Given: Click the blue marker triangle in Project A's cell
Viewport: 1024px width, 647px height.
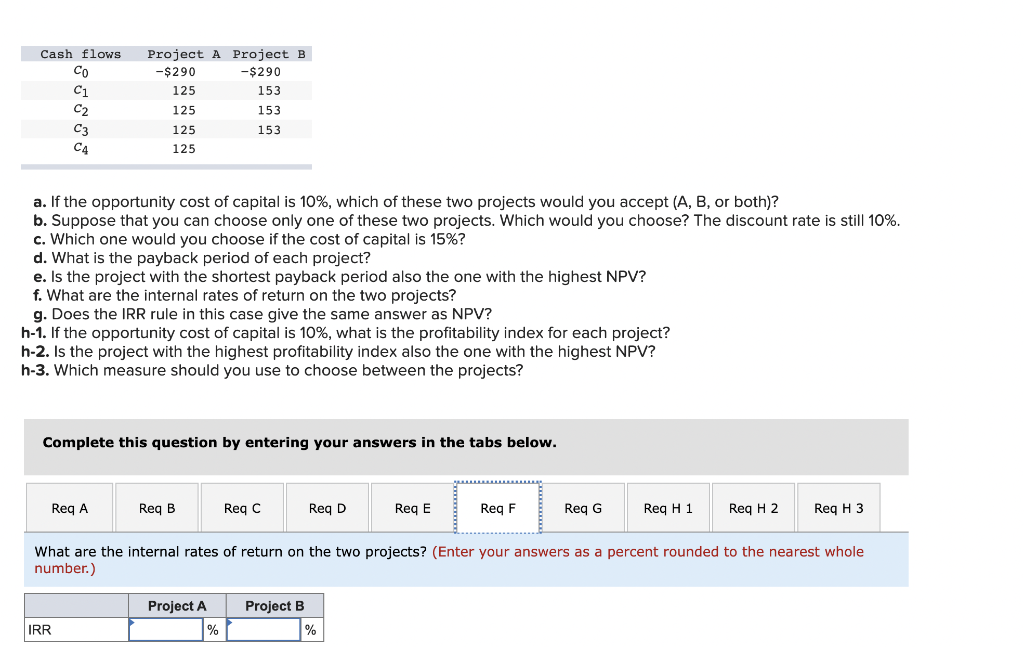Looking at the screenshot, I should point(133,622).
